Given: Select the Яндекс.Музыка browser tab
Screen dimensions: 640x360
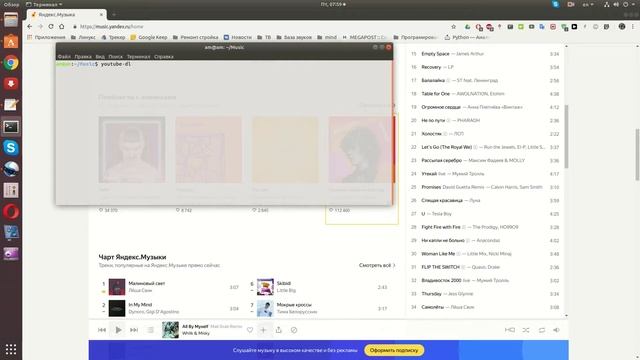Looking at the screenshot, I should pyautogui.click(x=67, y=15).
